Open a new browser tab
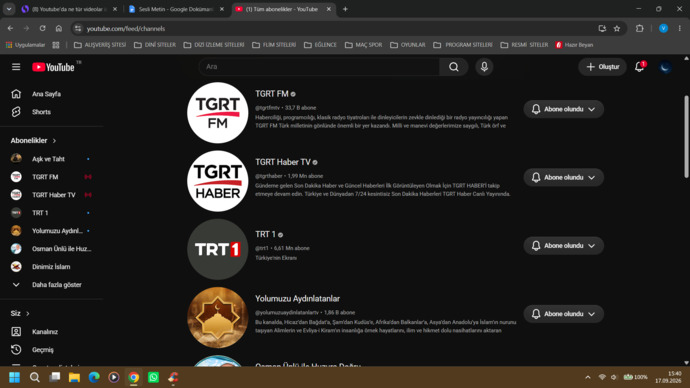 click(345, 9)
